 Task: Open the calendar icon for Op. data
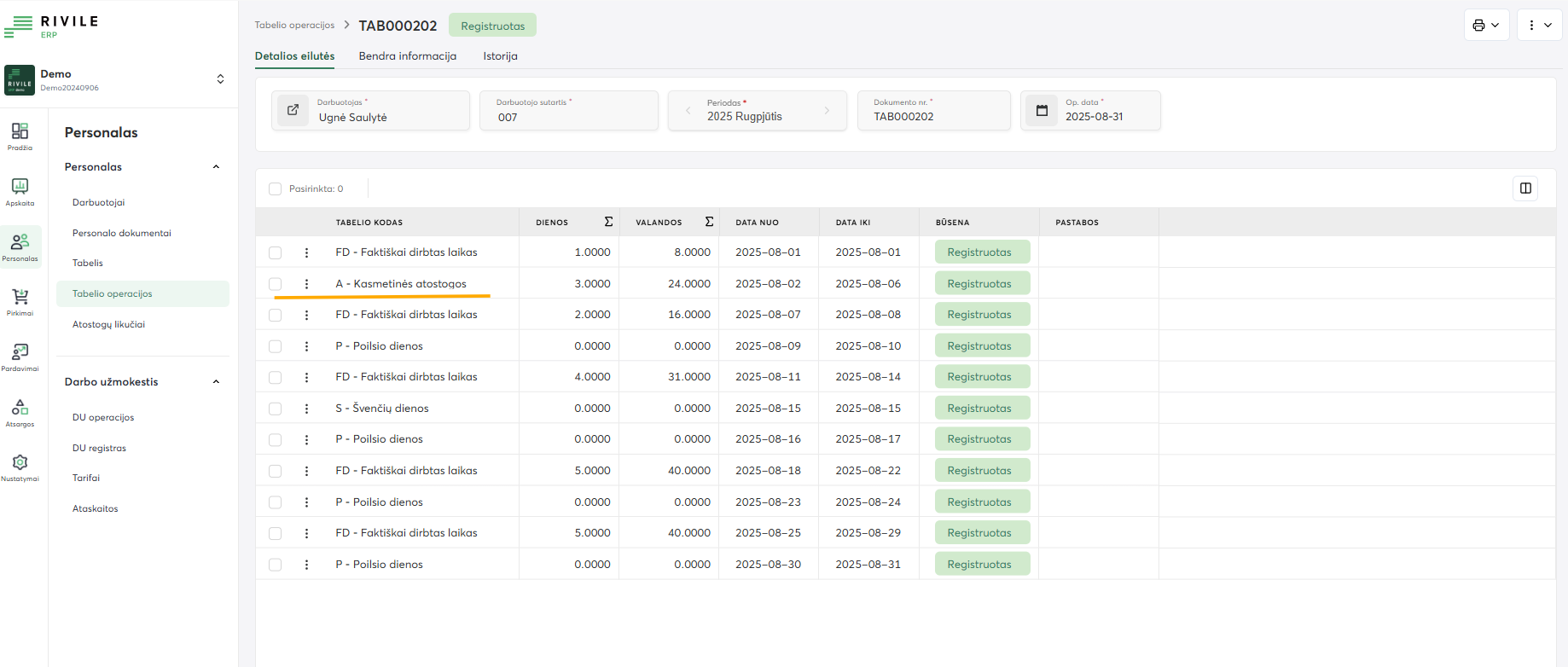tap(1042, 111)
